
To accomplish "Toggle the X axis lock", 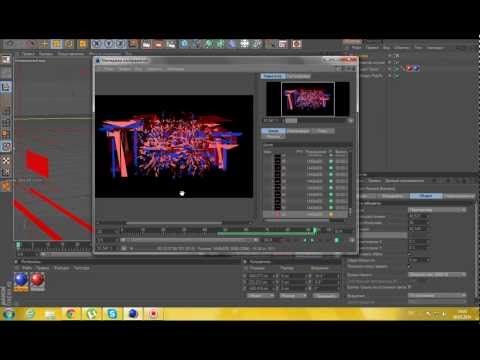I will 96,44.
